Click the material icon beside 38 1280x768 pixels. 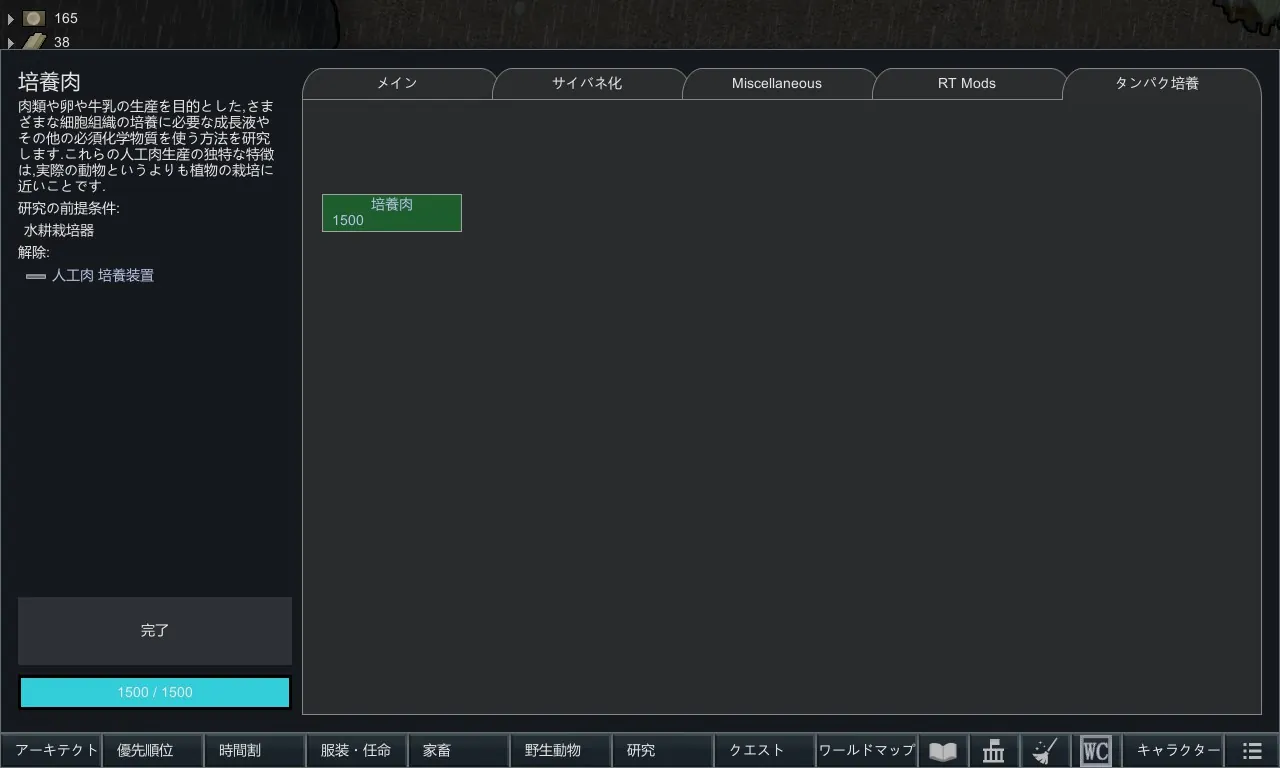coord(34,42)
